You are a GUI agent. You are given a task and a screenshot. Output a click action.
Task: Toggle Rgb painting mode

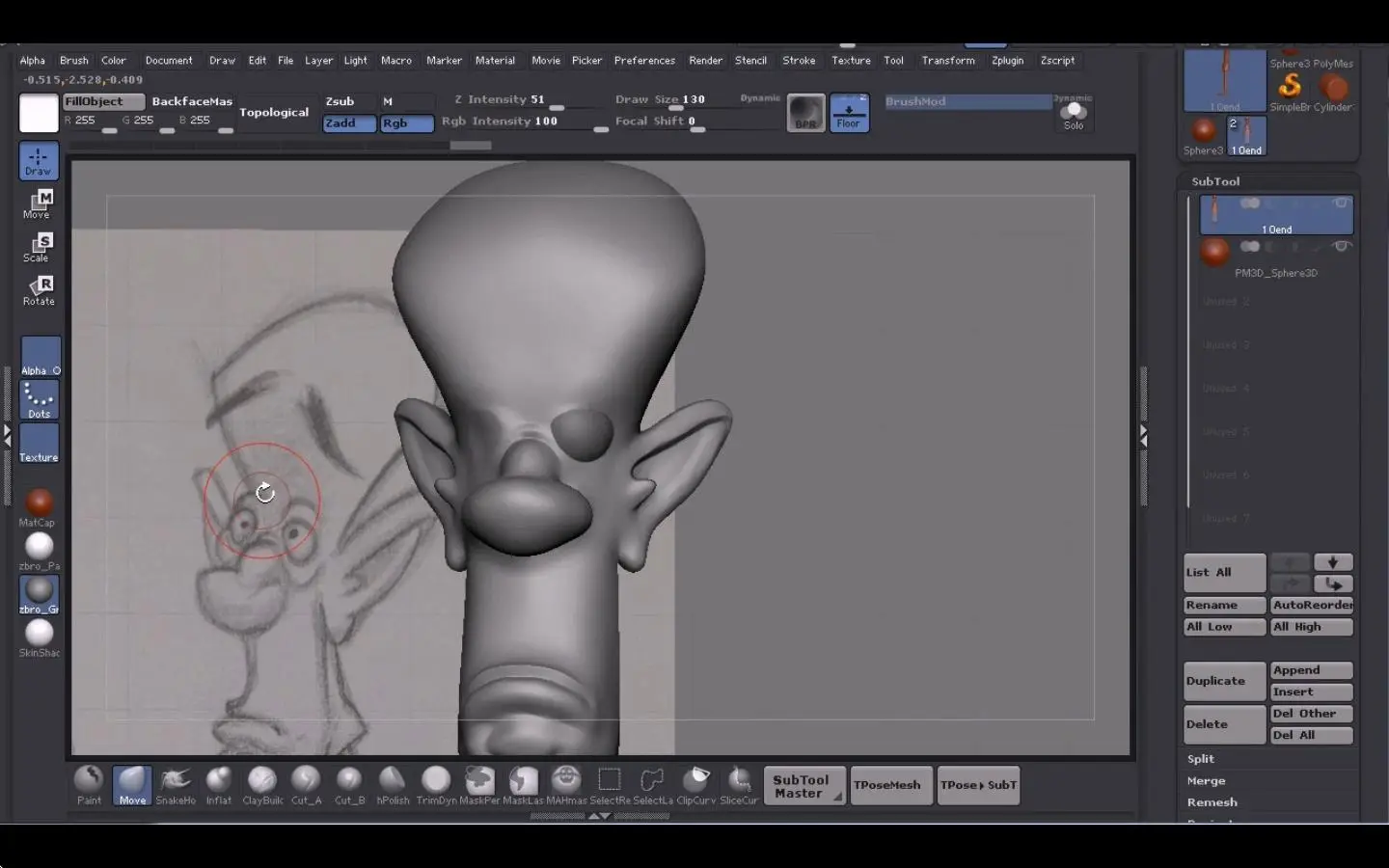tap(406, 123)
